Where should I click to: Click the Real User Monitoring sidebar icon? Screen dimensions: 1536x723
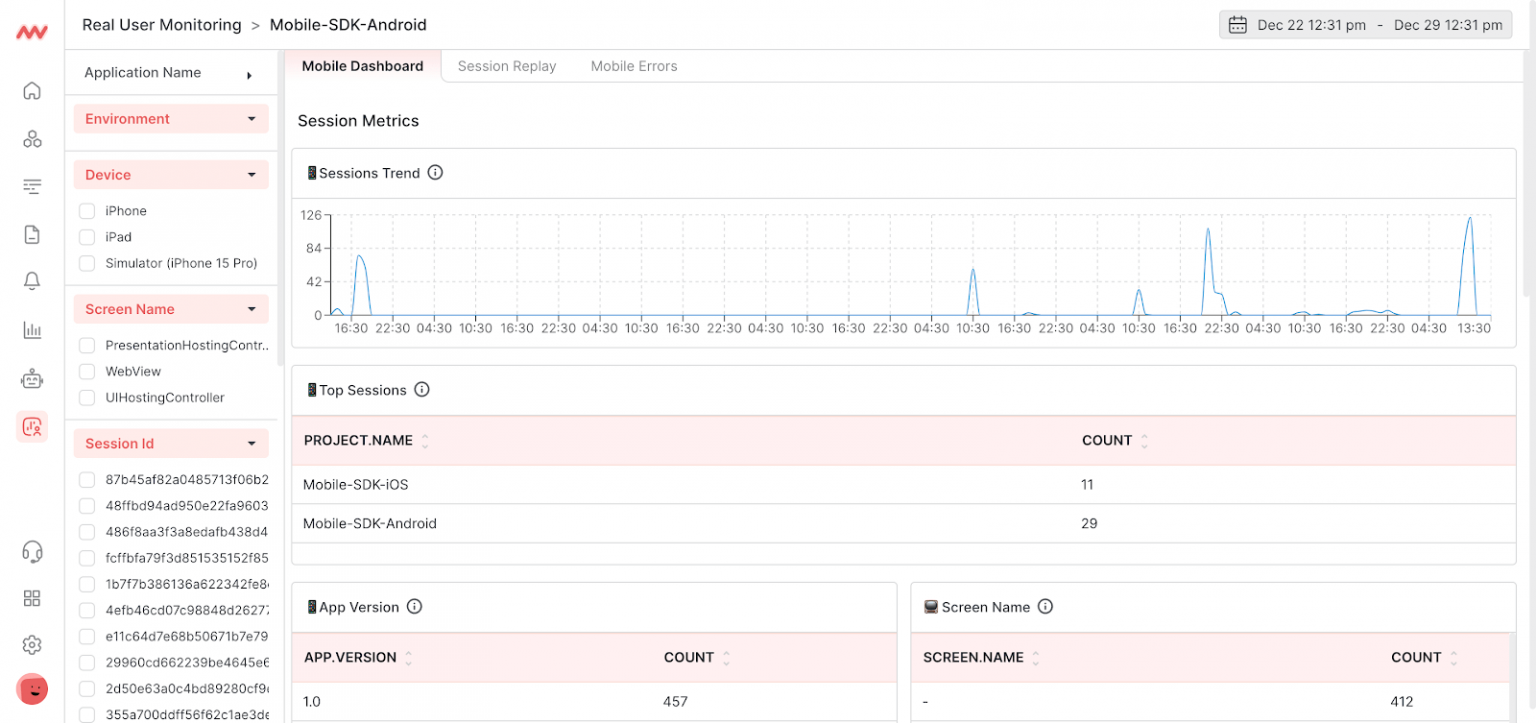[x=32, y=427]
